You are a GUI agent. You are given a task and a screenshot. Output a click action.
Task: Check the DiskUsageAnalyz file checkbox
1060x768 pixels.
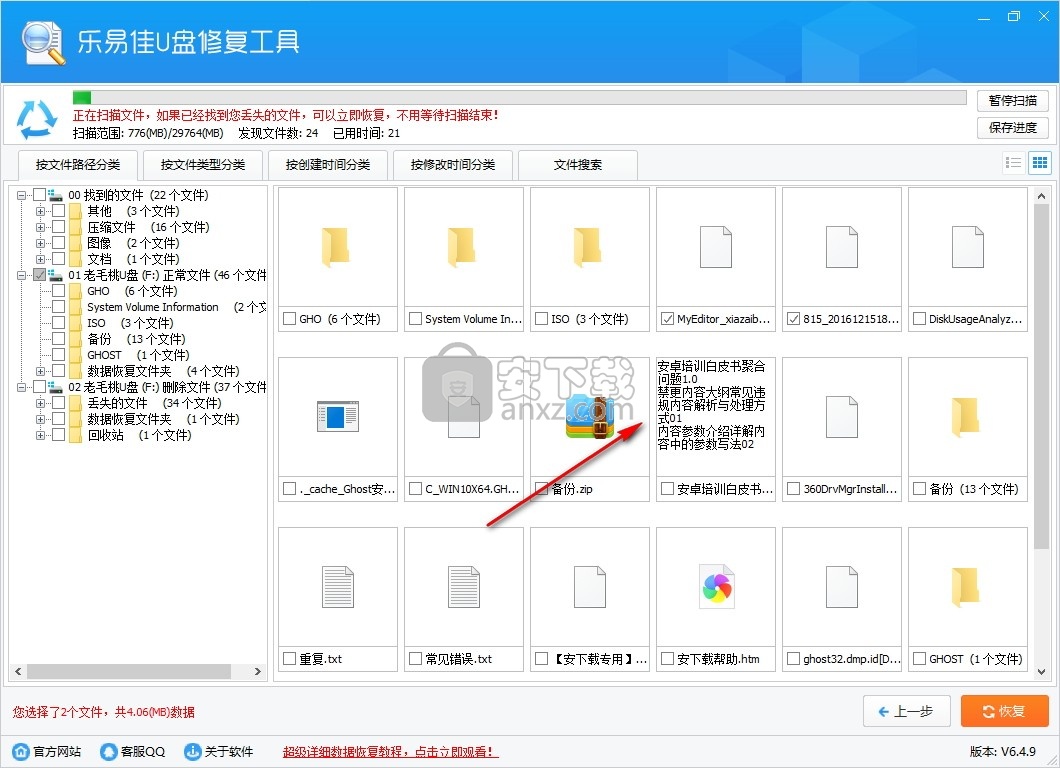point(919,318)
